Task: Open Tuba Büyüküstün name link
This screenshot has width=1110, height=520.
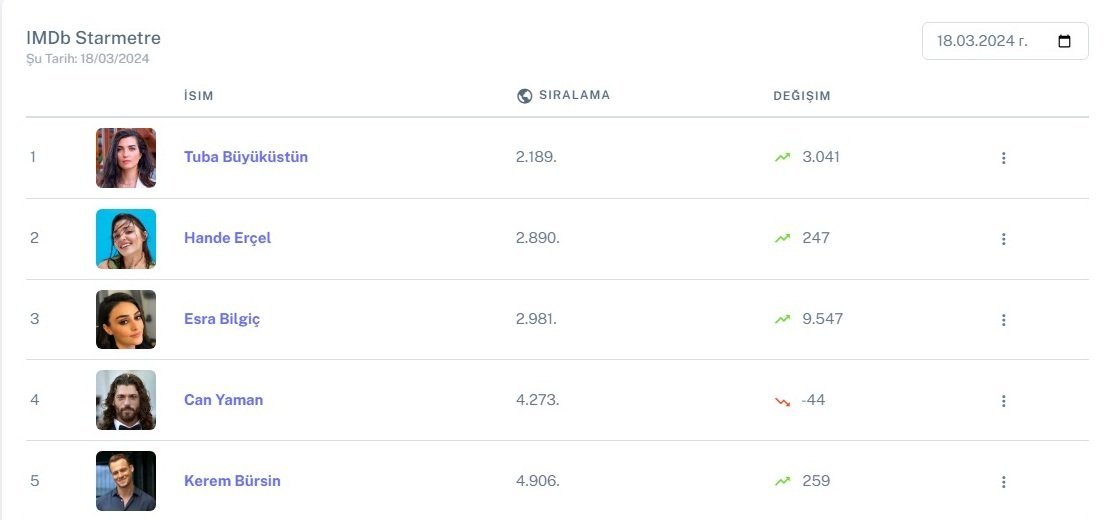Action: point(246,157)
